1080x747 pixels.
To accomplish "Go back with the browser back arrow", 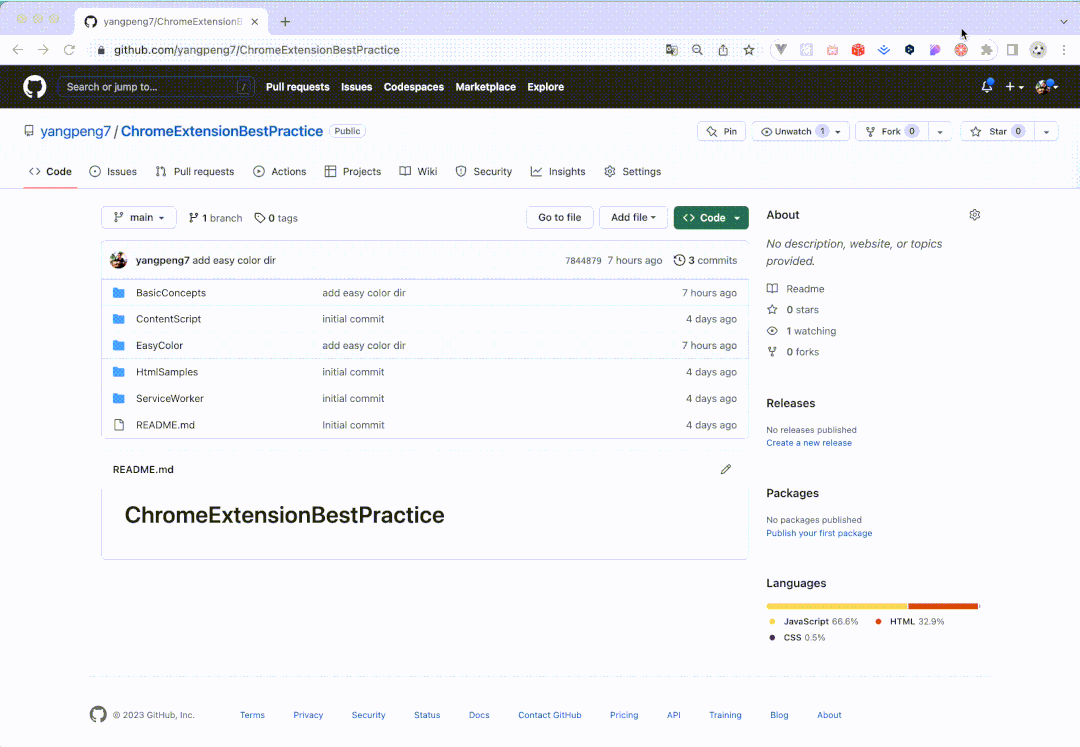I will [18, 50].
